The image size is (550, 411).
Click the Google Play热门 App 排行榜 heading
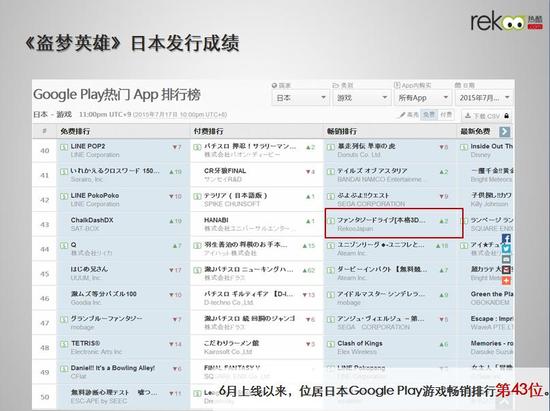(117, 95)
